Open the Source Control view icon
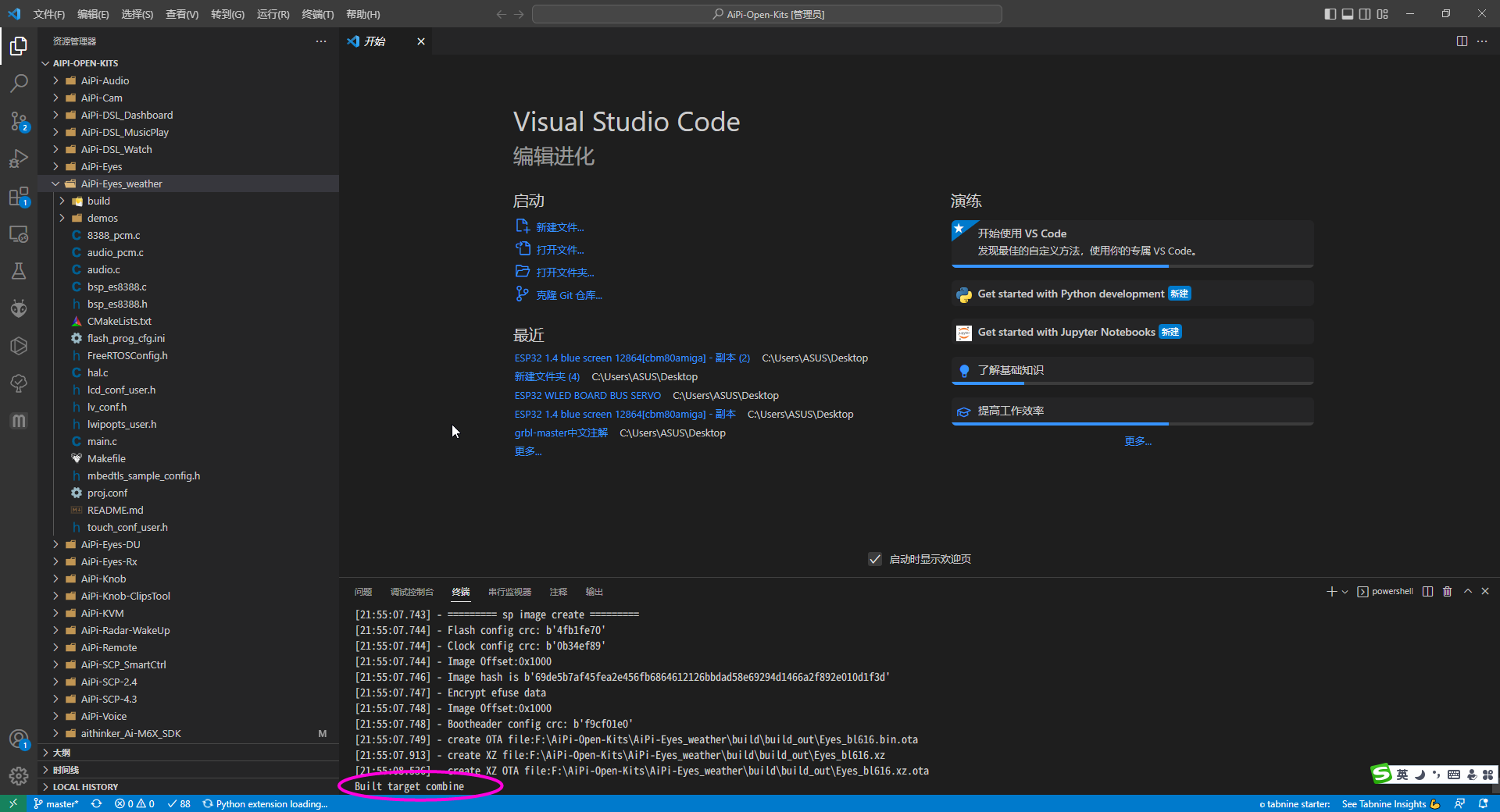The width and height of the screenshot is (1500, 812). coord(19,121)
